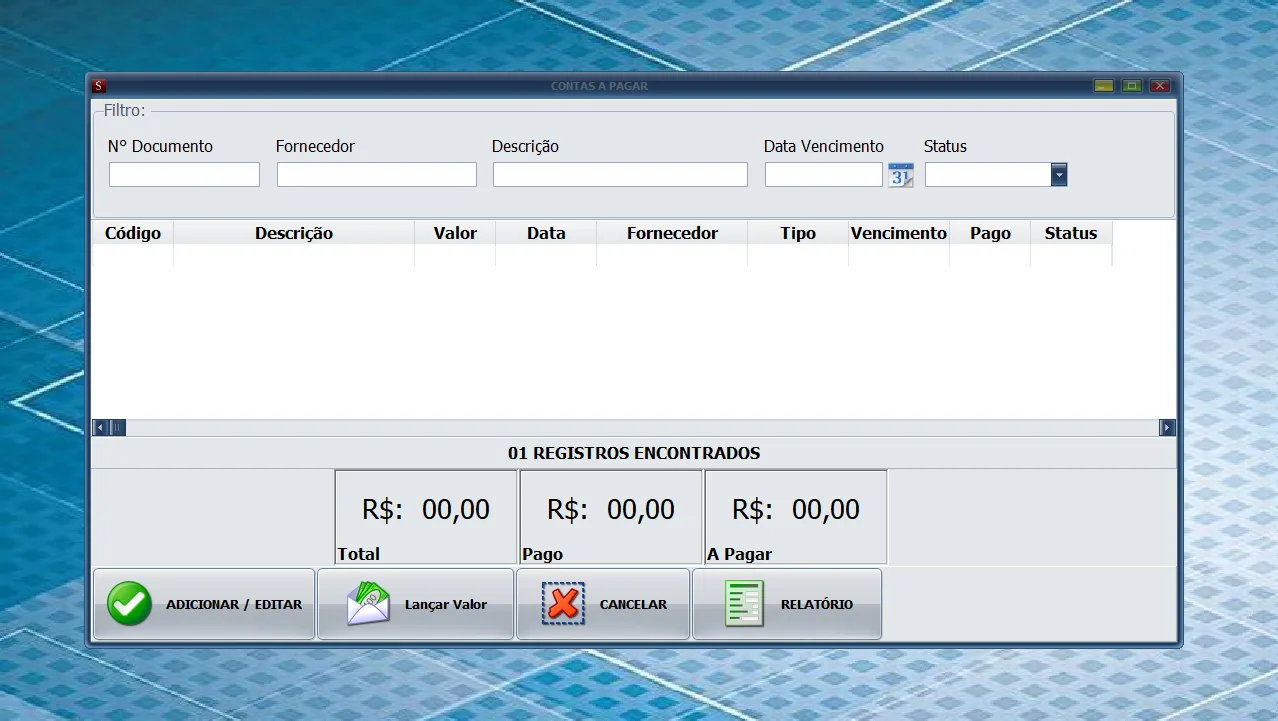Click the Descrição filter text box
The width and height of the screenshot is (1278, 721).
(x=620, y=175)
